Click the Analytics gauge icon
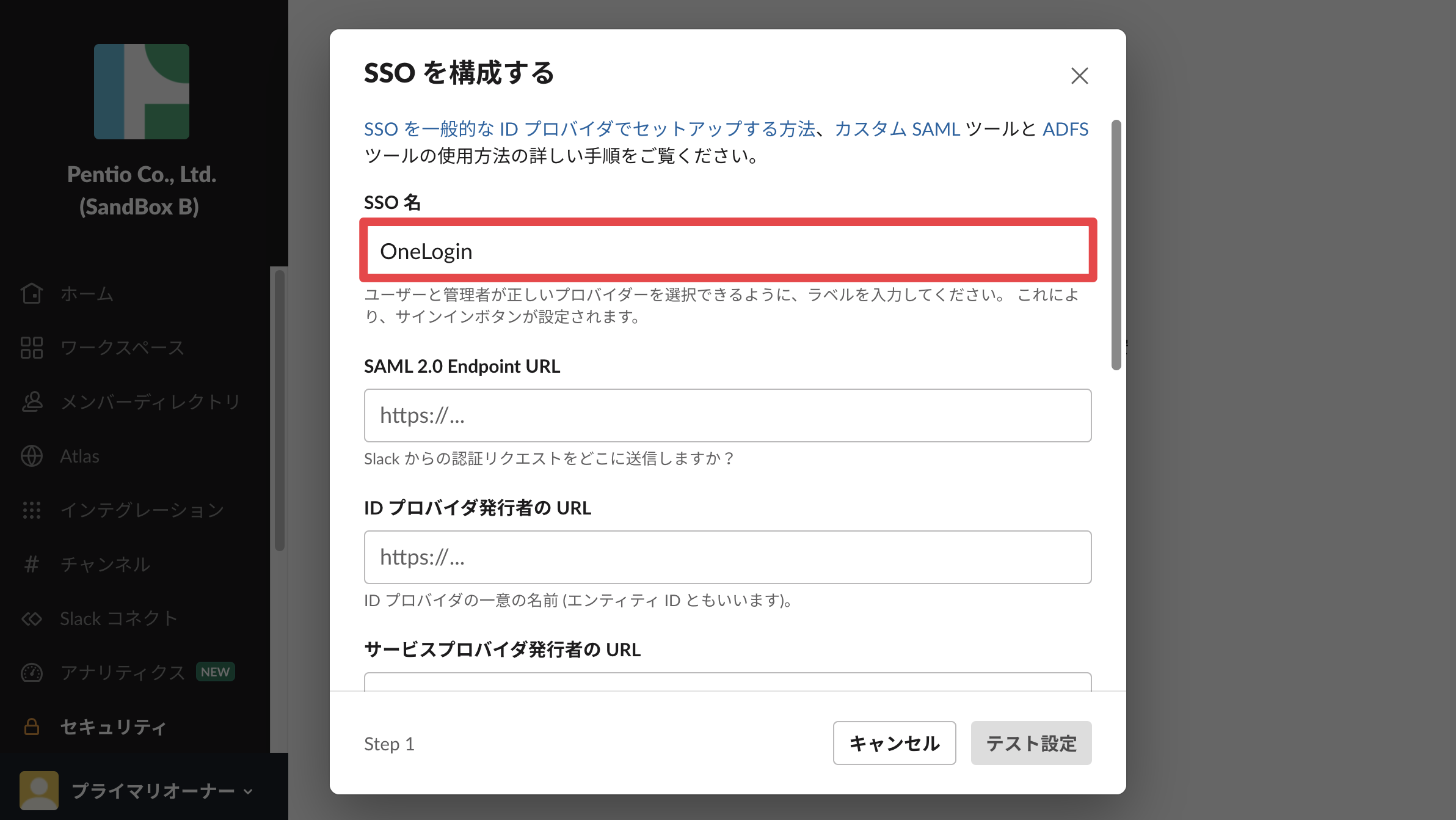Image resolution: width=1456 pixels, height=820 pixels. [x=32, y=672]
